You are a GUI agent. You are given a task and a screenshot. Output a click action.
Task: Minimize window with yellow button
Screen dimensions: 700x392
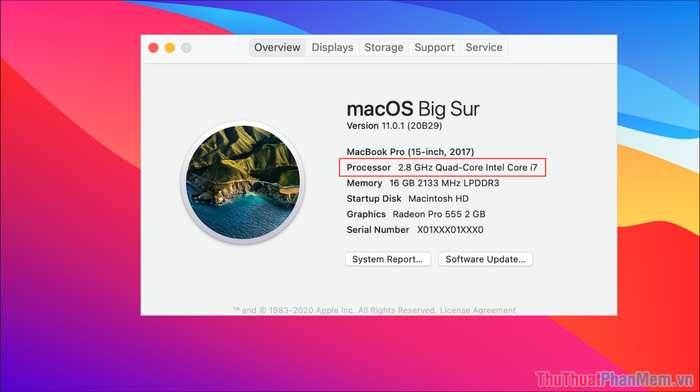click(x=170, y=48)
